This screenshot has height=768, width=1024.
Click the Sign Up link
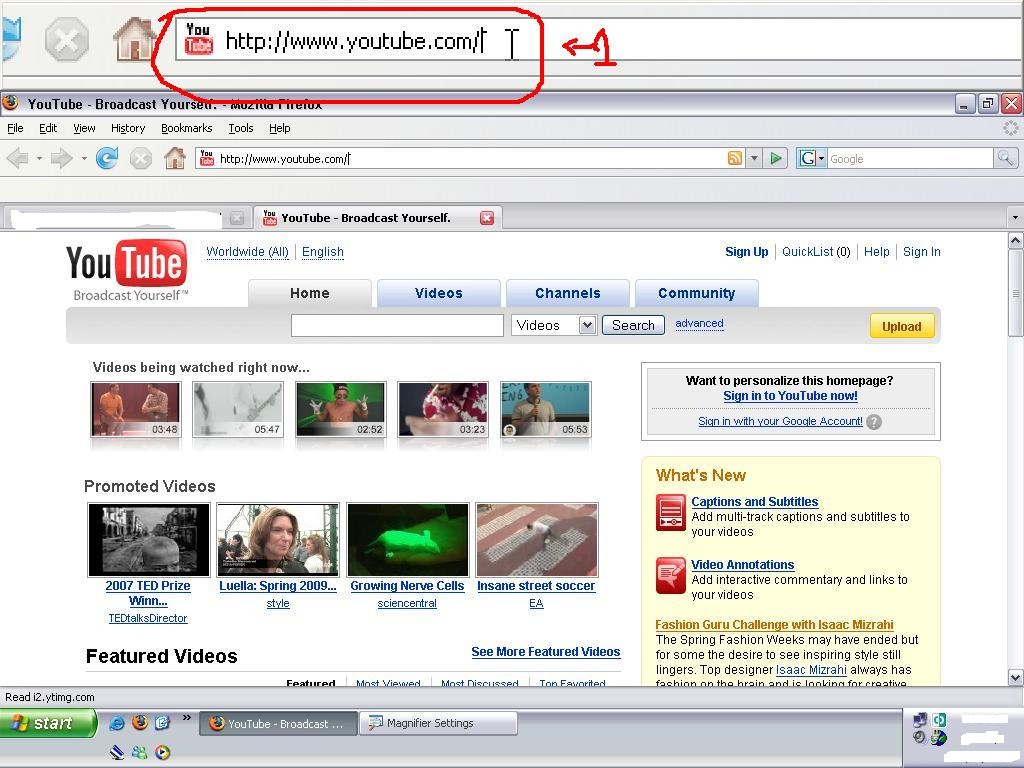coord(746,252)
